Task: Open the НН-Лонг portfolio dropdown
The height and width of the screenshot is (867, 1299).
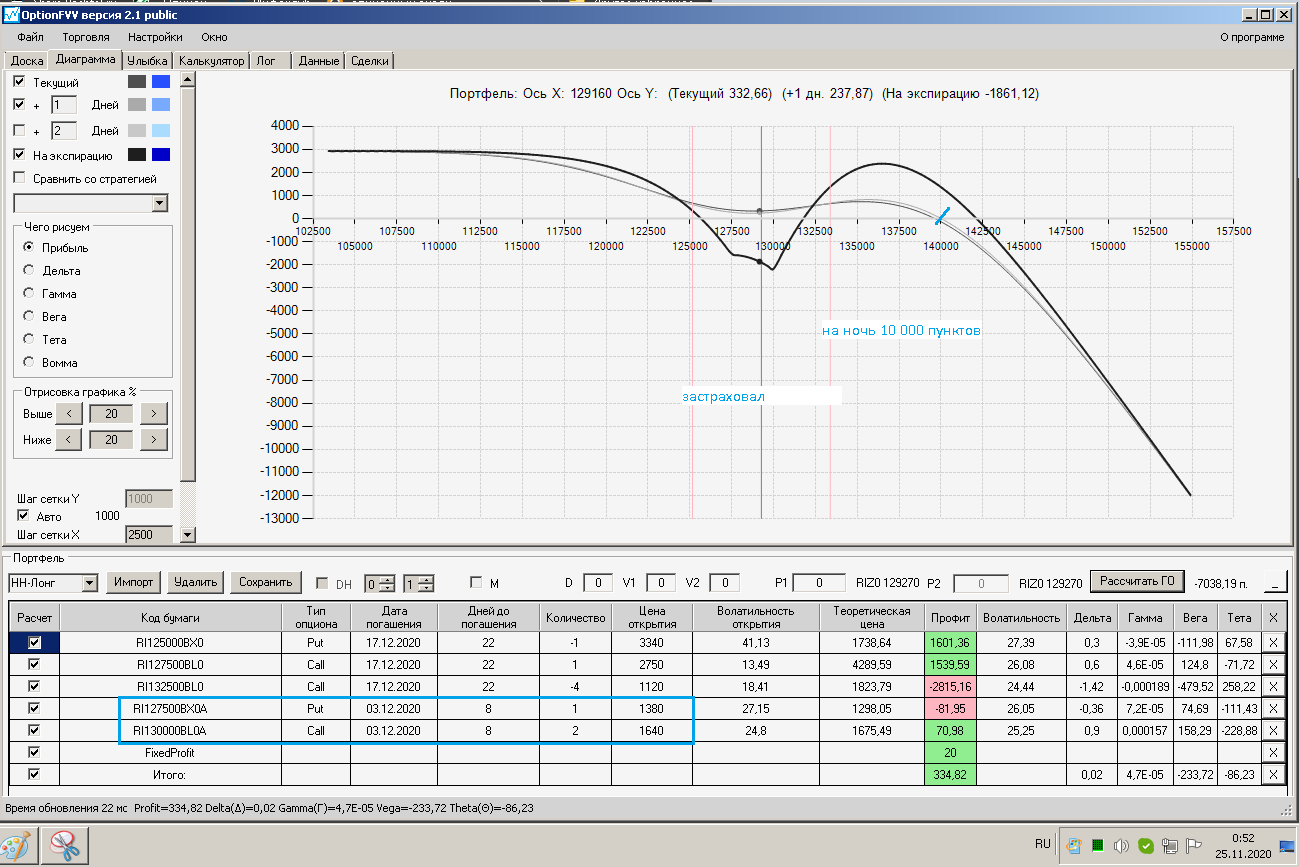Action: pyautogui.click(x=90, y=583)
